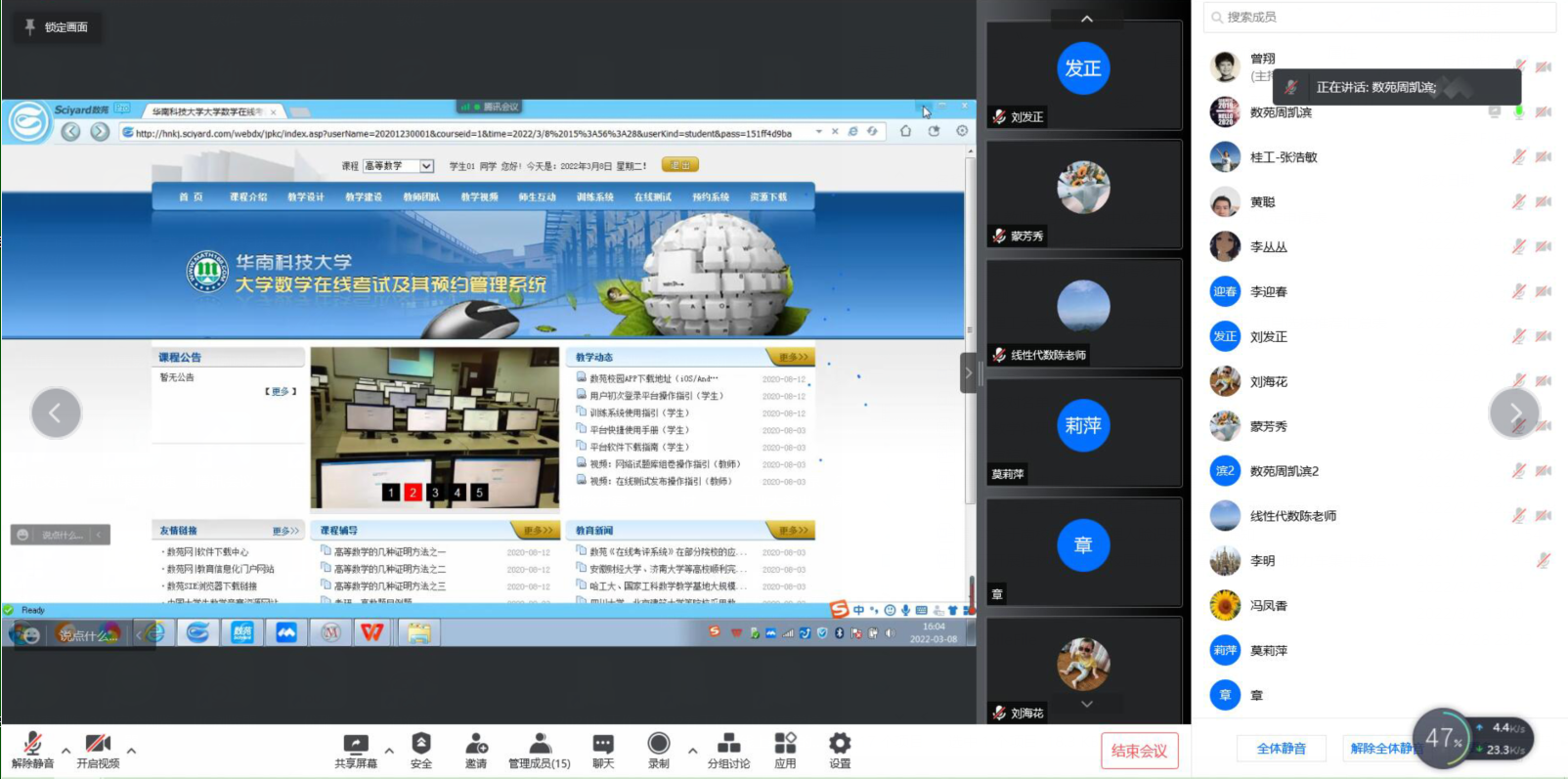Viewport: 1568px width, 779px height.
Task: Start recording with the 录制 button
Action: [659, 750]
